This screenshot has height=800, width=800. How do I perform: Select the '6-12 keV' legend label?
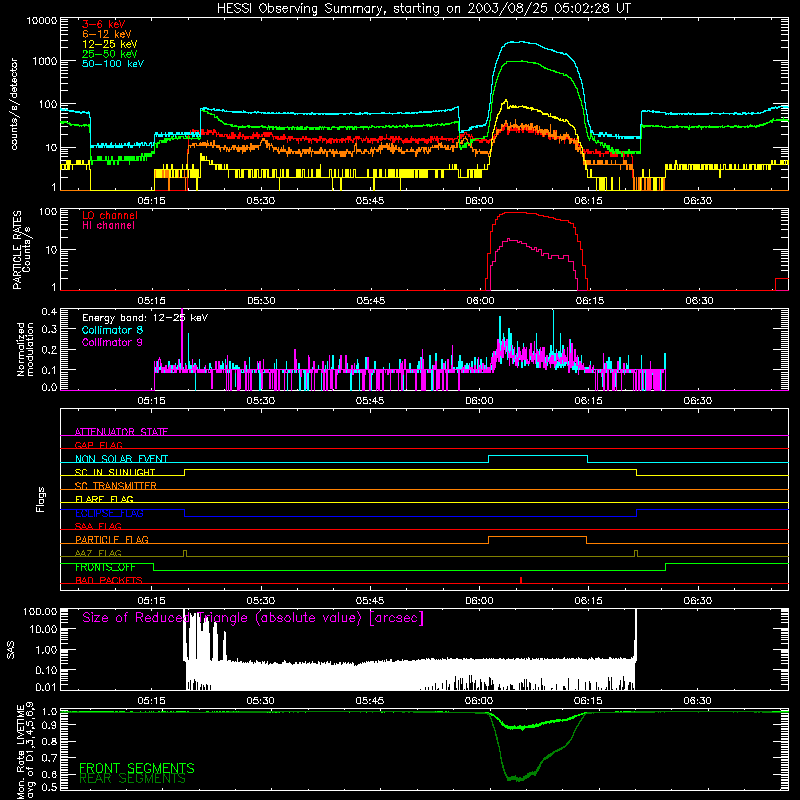[107, 34]
